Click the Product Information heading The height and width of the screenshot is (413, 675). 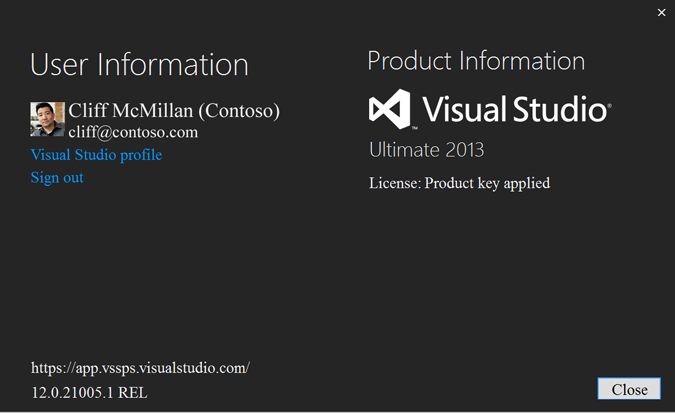tap(476, 61)
